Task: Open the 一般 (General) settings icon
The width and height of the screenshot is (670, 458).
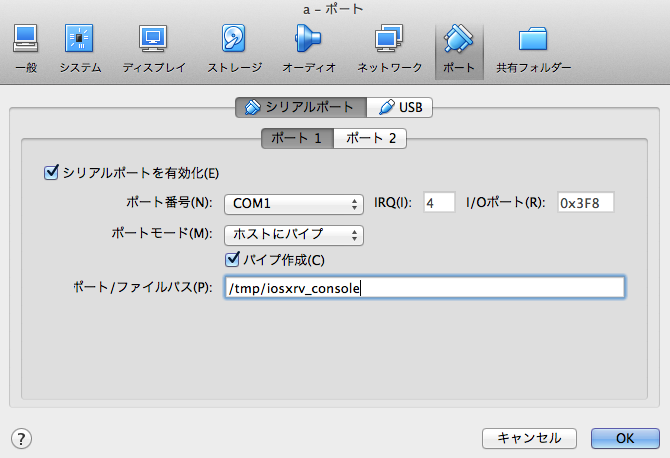Action: tap(26, 49)
